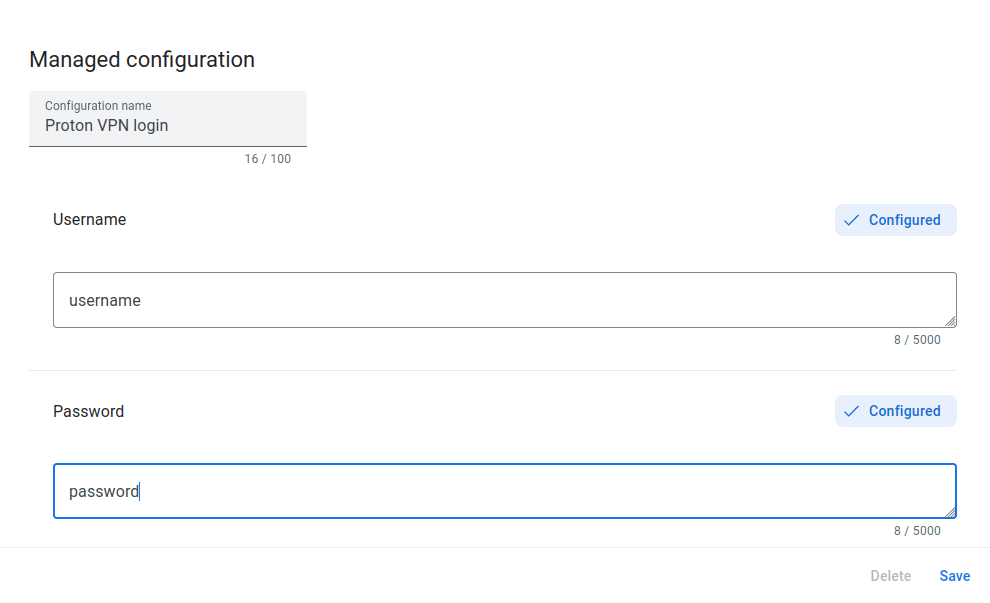
Task: Click the "Password" section label
Action: pos(89,411)
